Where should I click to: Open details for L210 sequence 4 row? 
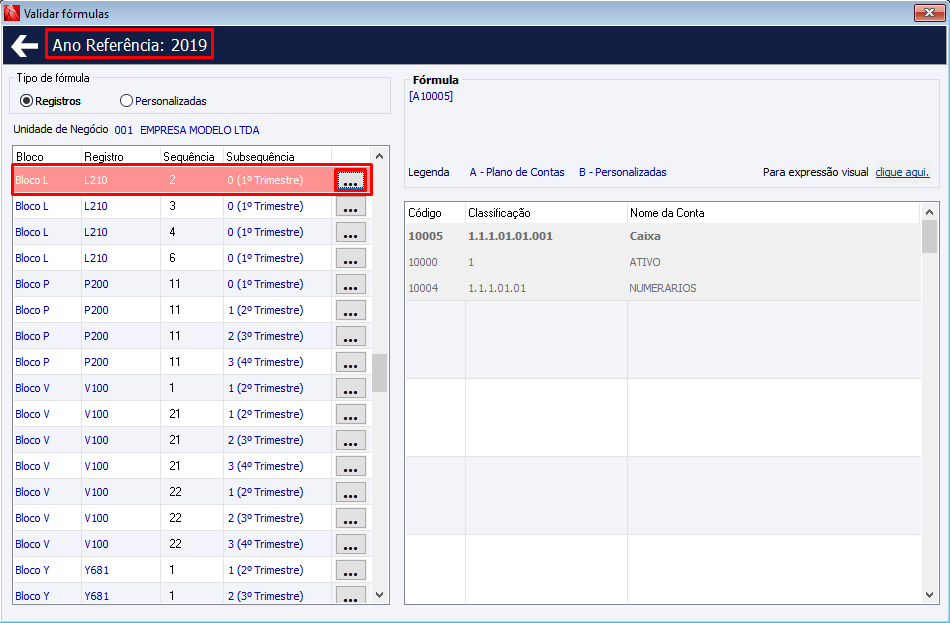(x=350, y=232)
